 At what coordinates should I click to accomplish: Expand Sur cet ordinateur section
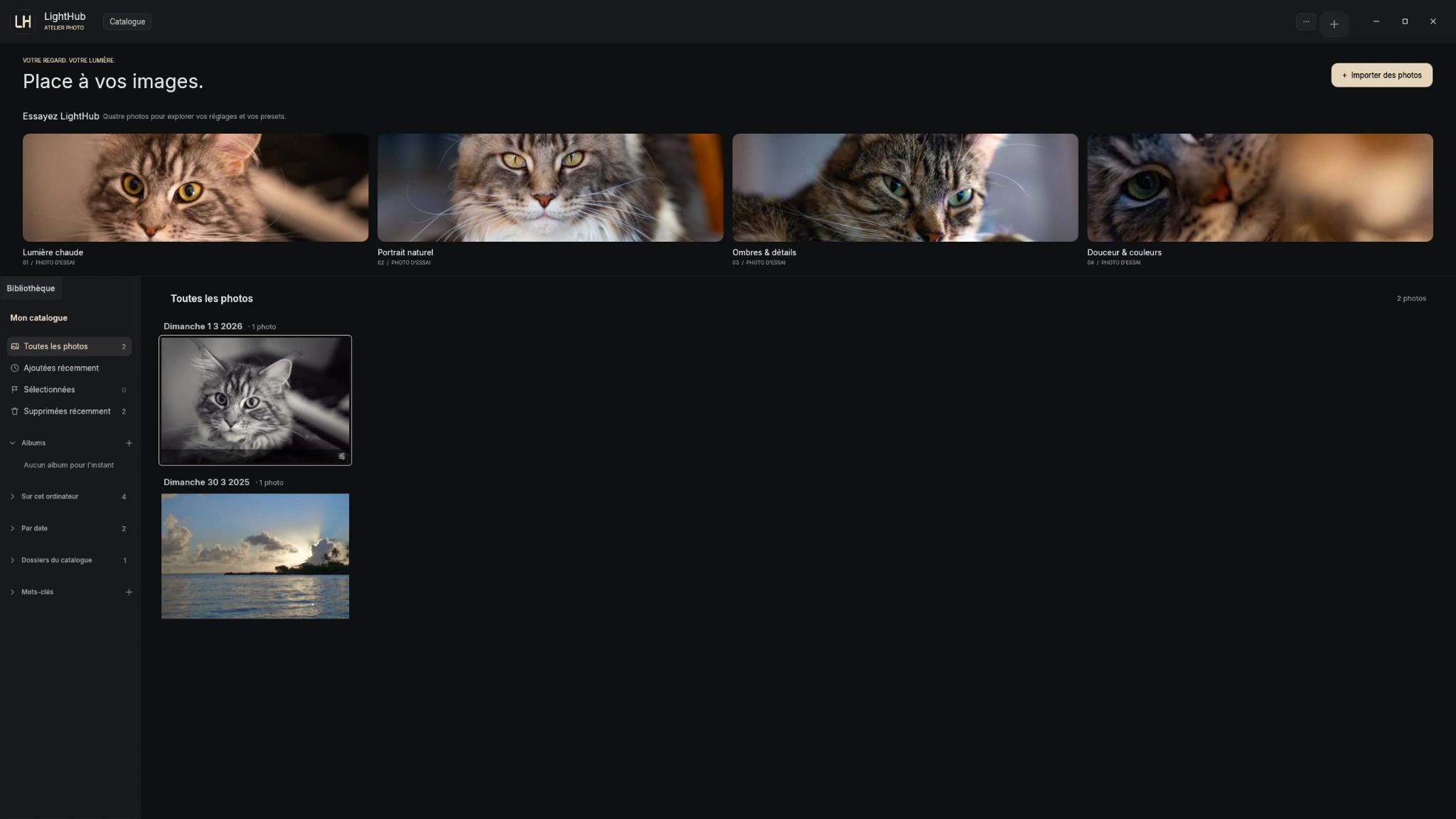pyautogui.click(x=12, y=496)
